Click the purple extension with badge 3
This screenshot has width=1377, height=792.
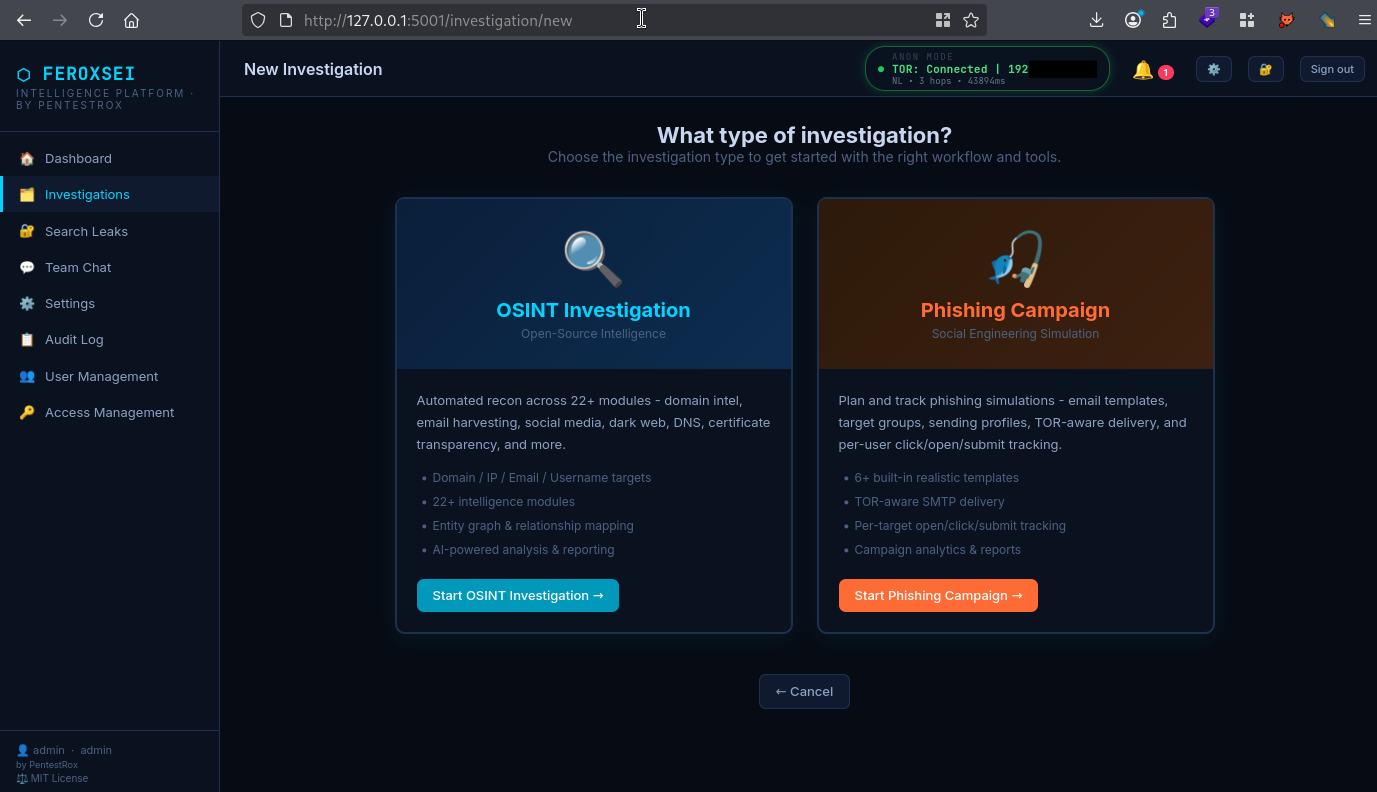coord(1209,19)
